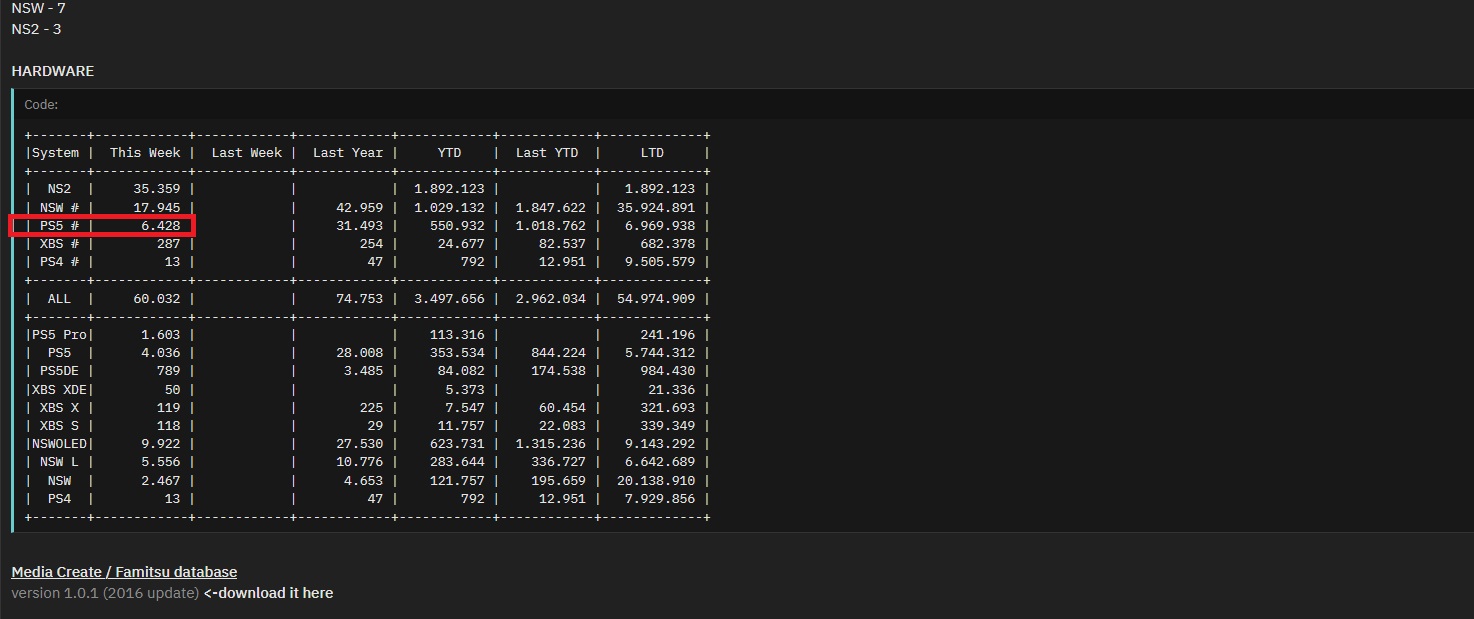
Task: Click XBS S LTD value 339.349
Action: tap(667, 426)
